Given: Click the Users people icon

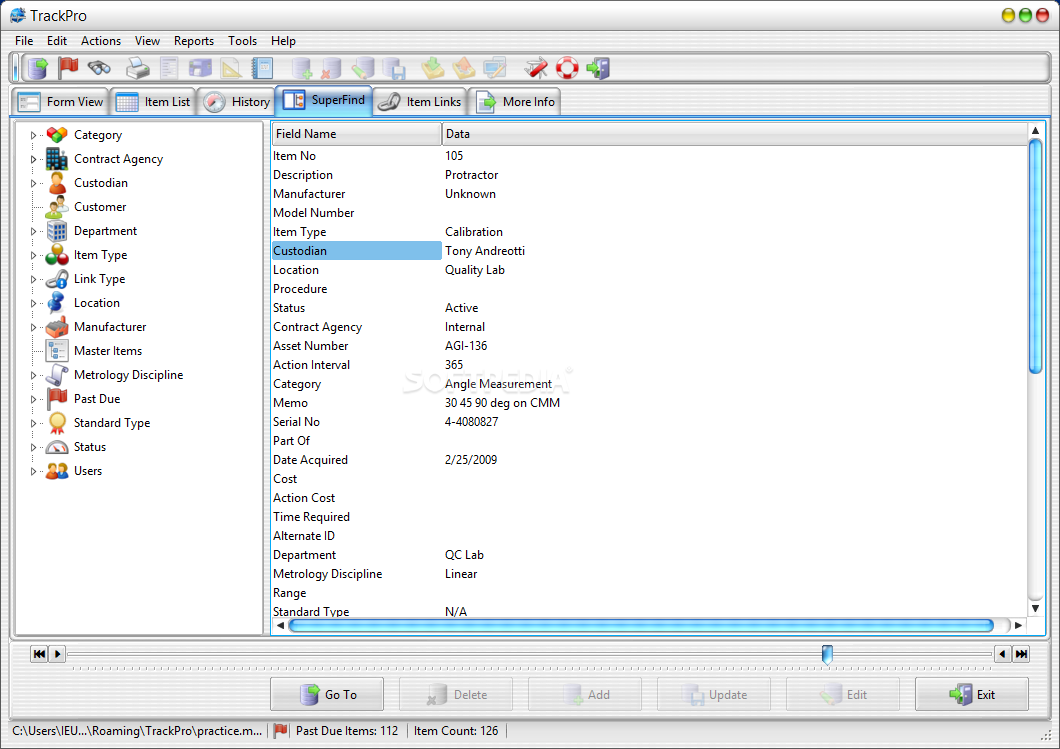Looking at the screenshot, I should [x=57, y=470].
